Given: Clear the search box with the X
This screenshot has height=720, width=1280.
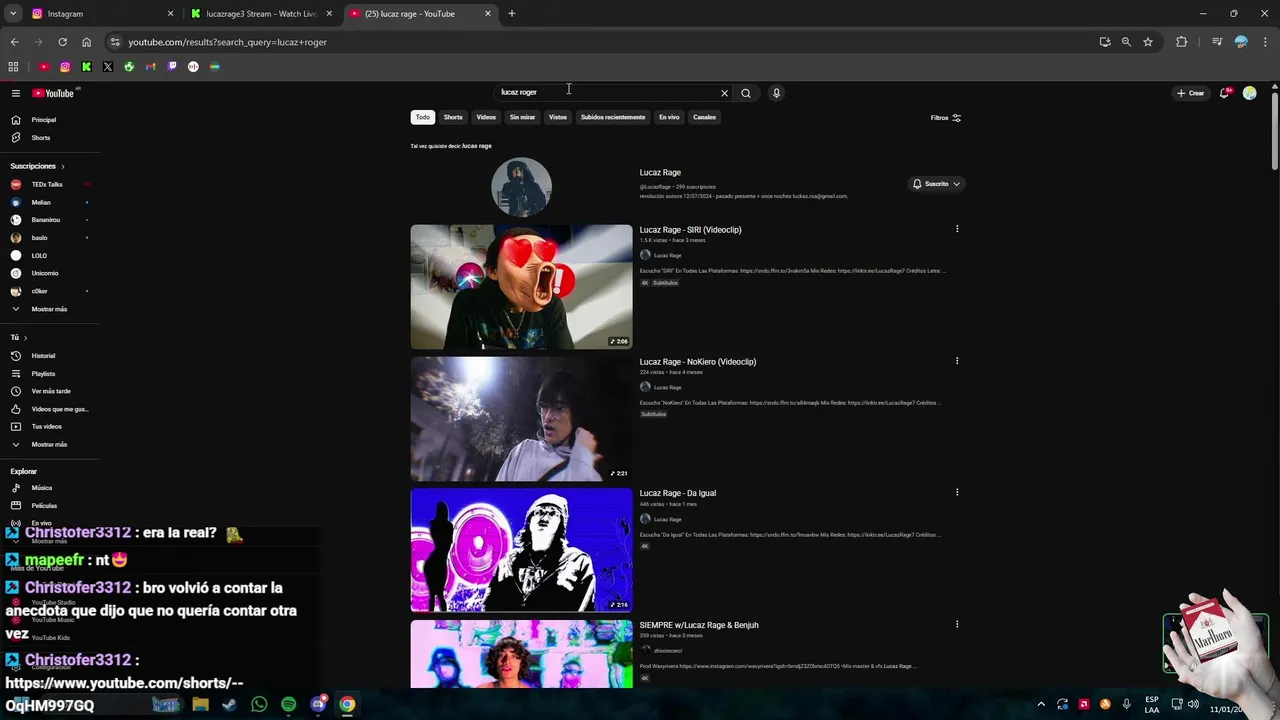Looking at the screenshot, I should 725,93.
